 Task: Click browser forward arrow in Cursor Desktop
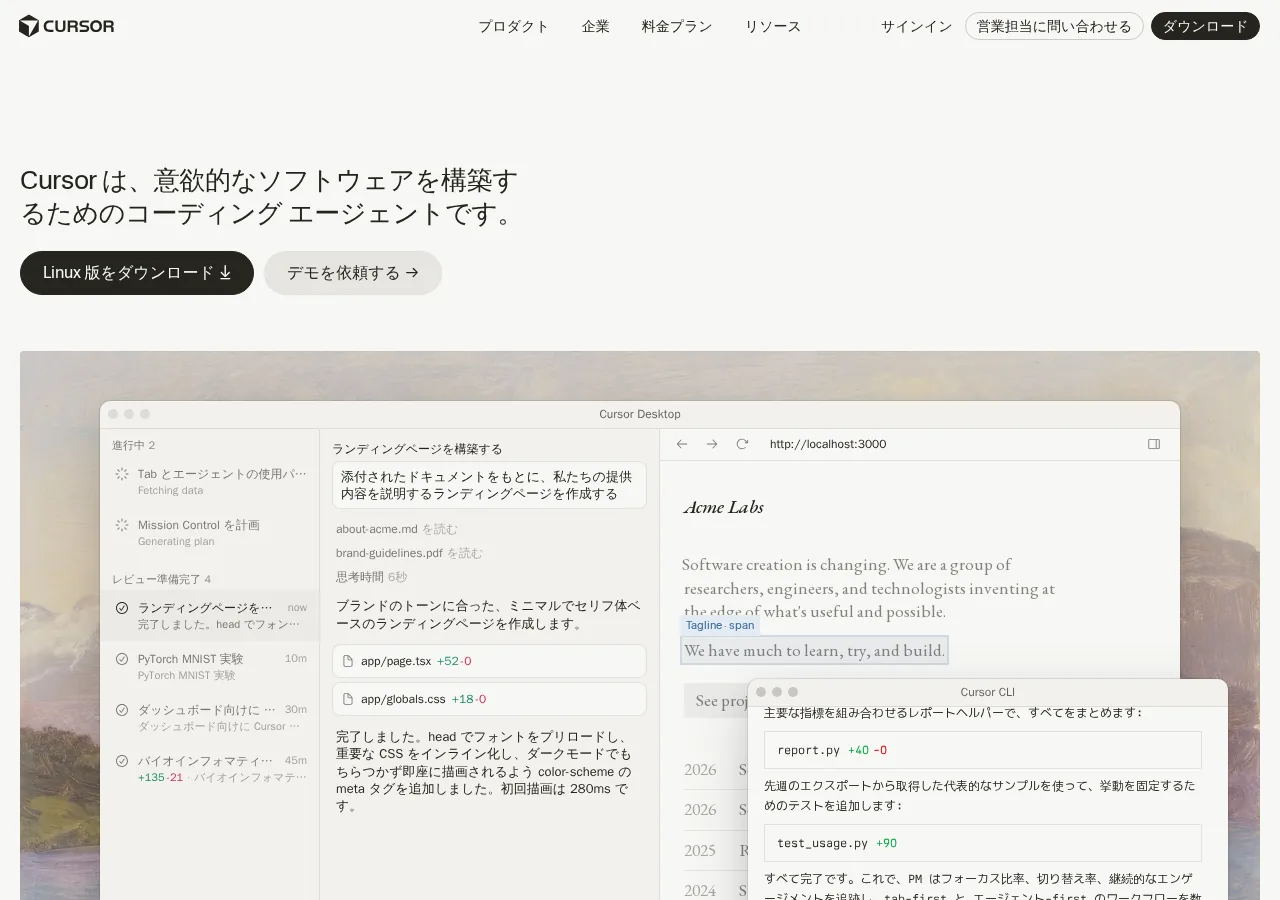712,444
